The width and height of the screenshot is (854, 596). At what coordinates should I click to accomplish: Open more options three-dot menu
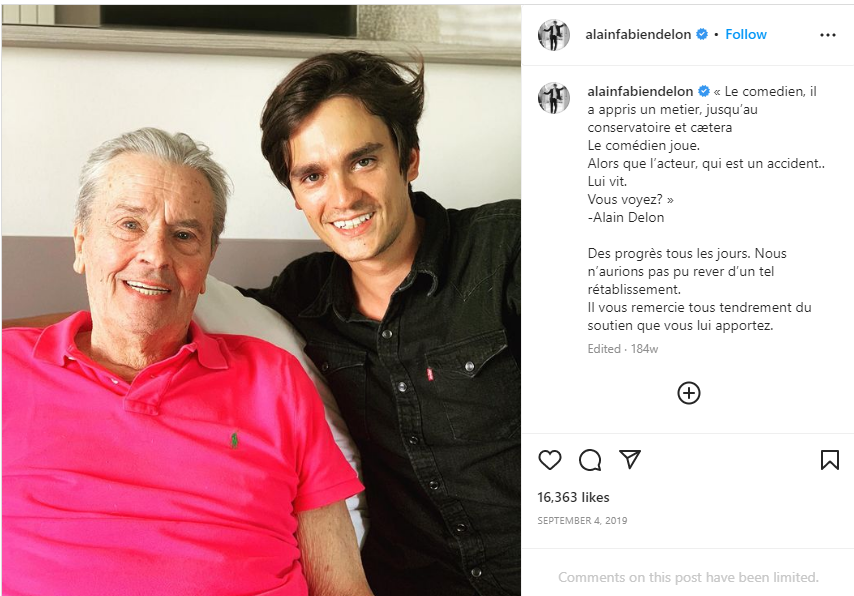coord(828,35)
